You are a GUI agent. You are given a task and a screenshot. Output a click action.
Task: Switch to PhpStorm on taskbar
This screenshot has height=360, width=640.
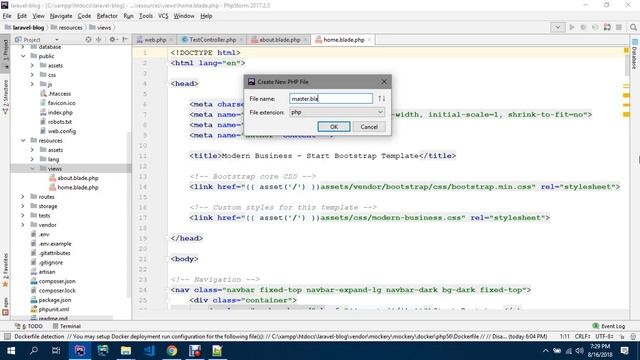tap(80, 351)
